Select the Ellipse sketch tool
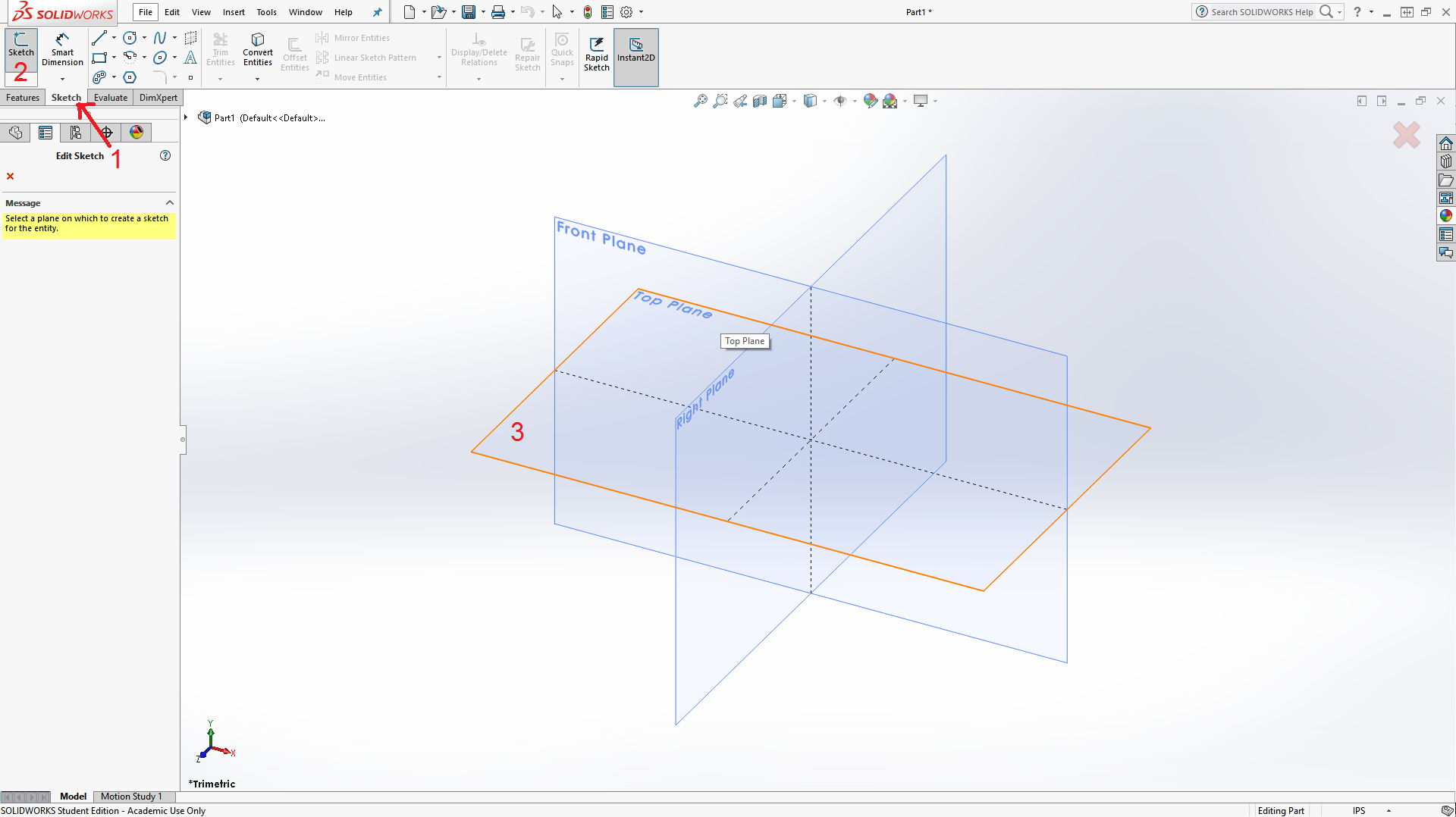Viewport: 1456px width, 817px height. [x=159, y=58]
